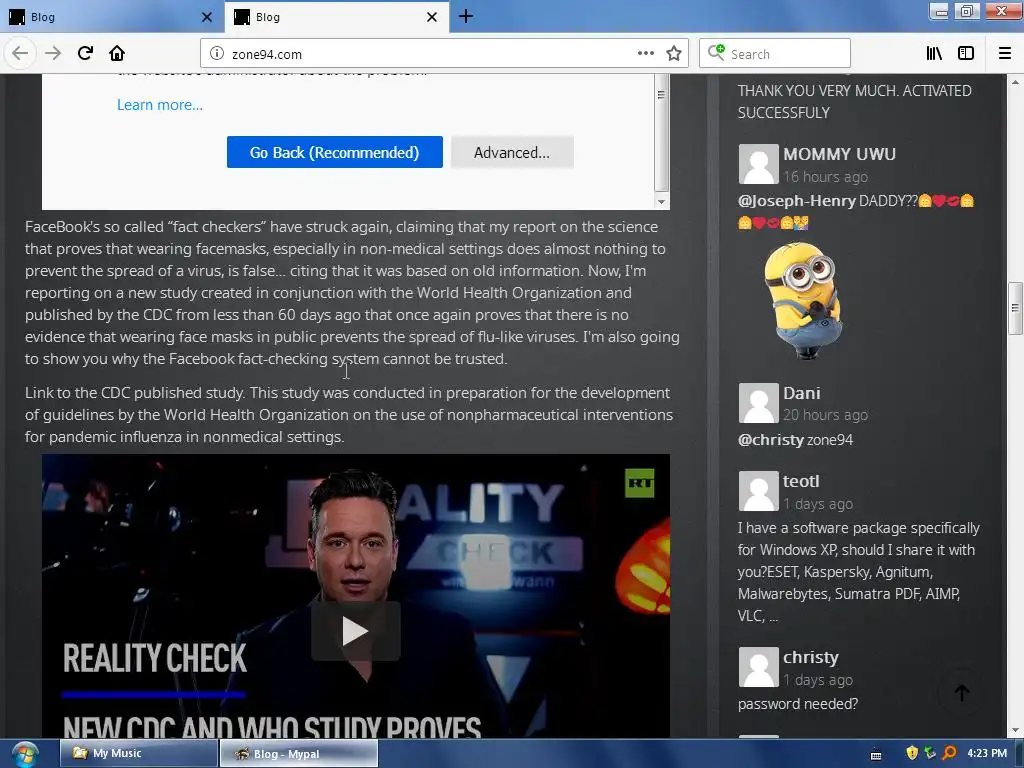Click the @christy mention

tap(771, 440)
